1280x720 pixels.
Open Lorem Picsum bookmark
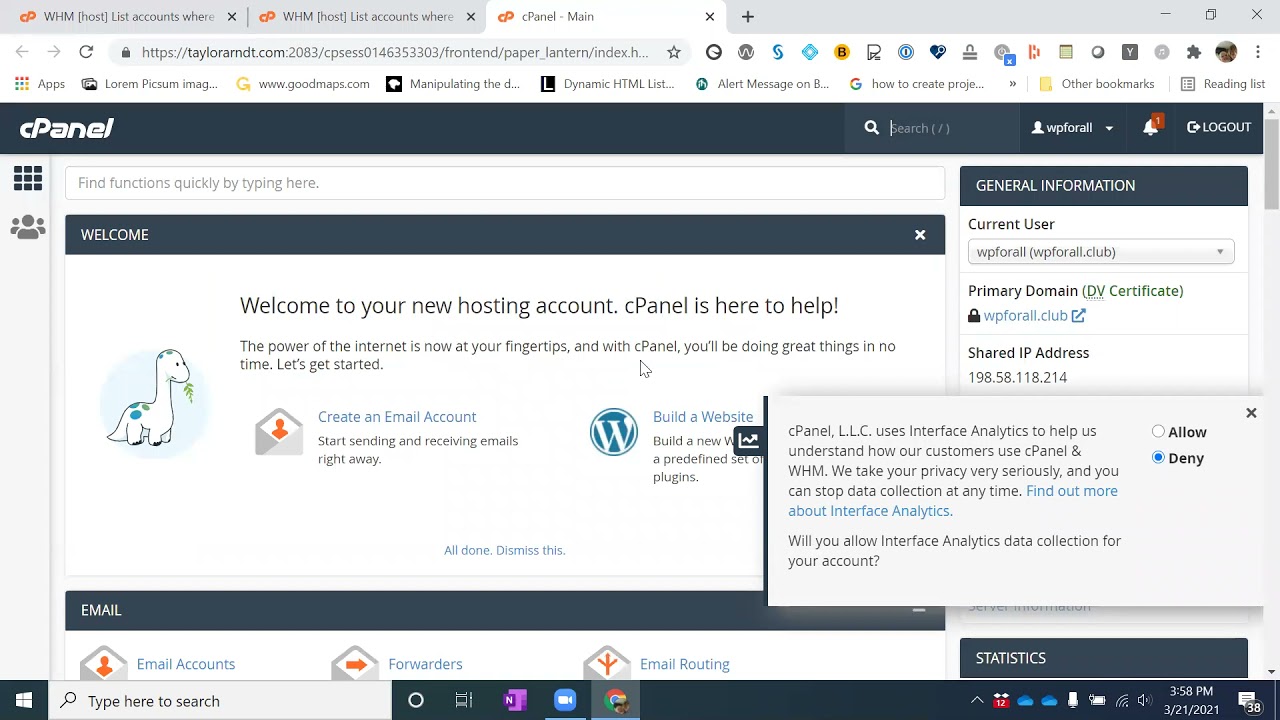point(150,84)
